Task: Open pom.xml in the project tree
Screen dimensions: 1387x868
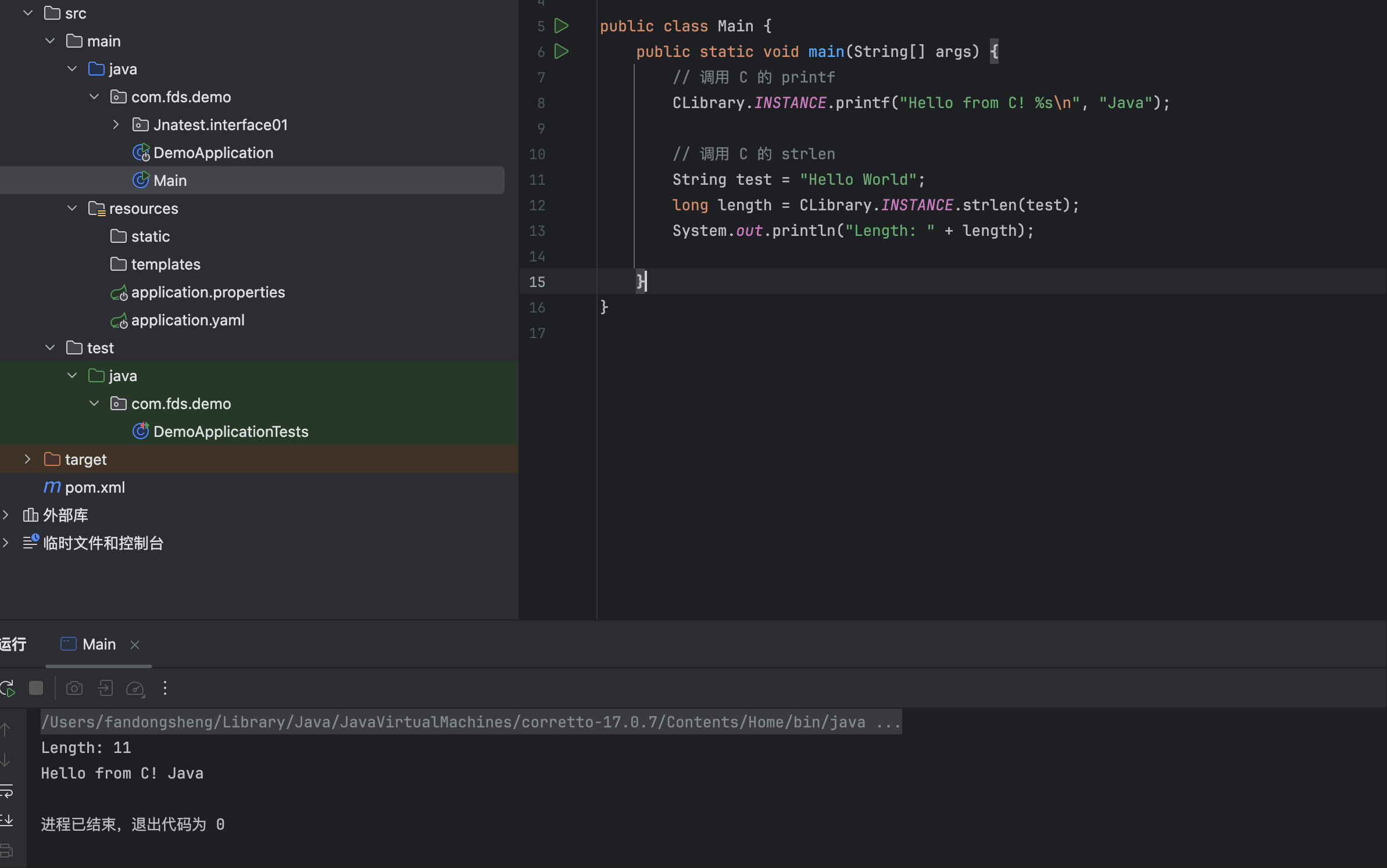Action: tap(95, 487)
